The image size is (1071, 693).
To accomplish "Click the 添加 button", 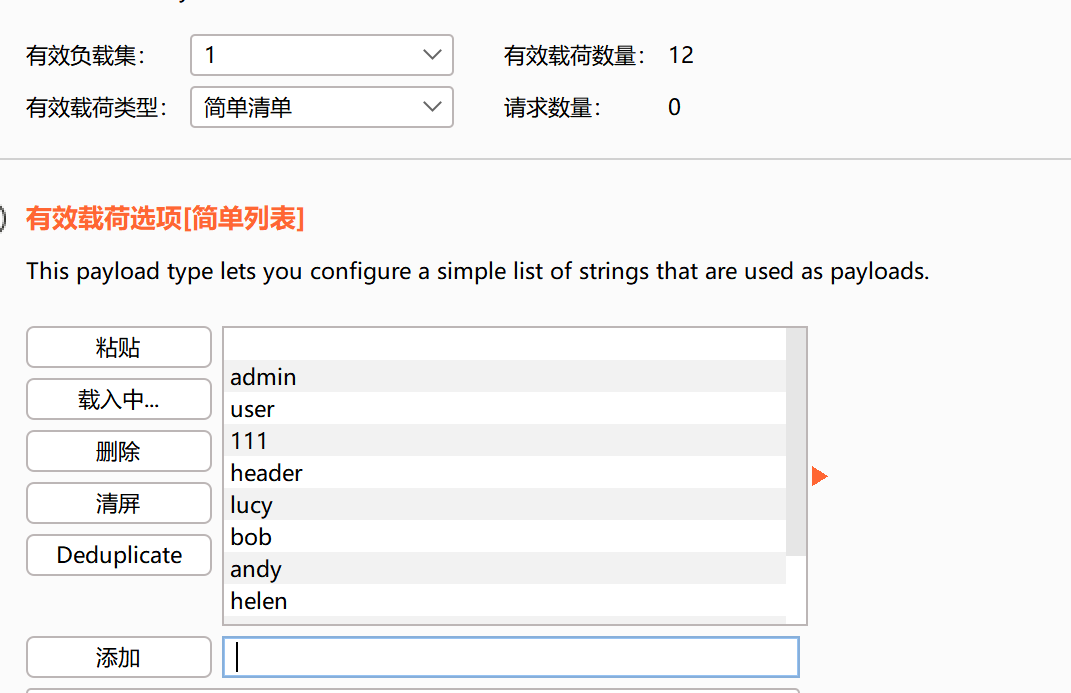I will [118, 657].
